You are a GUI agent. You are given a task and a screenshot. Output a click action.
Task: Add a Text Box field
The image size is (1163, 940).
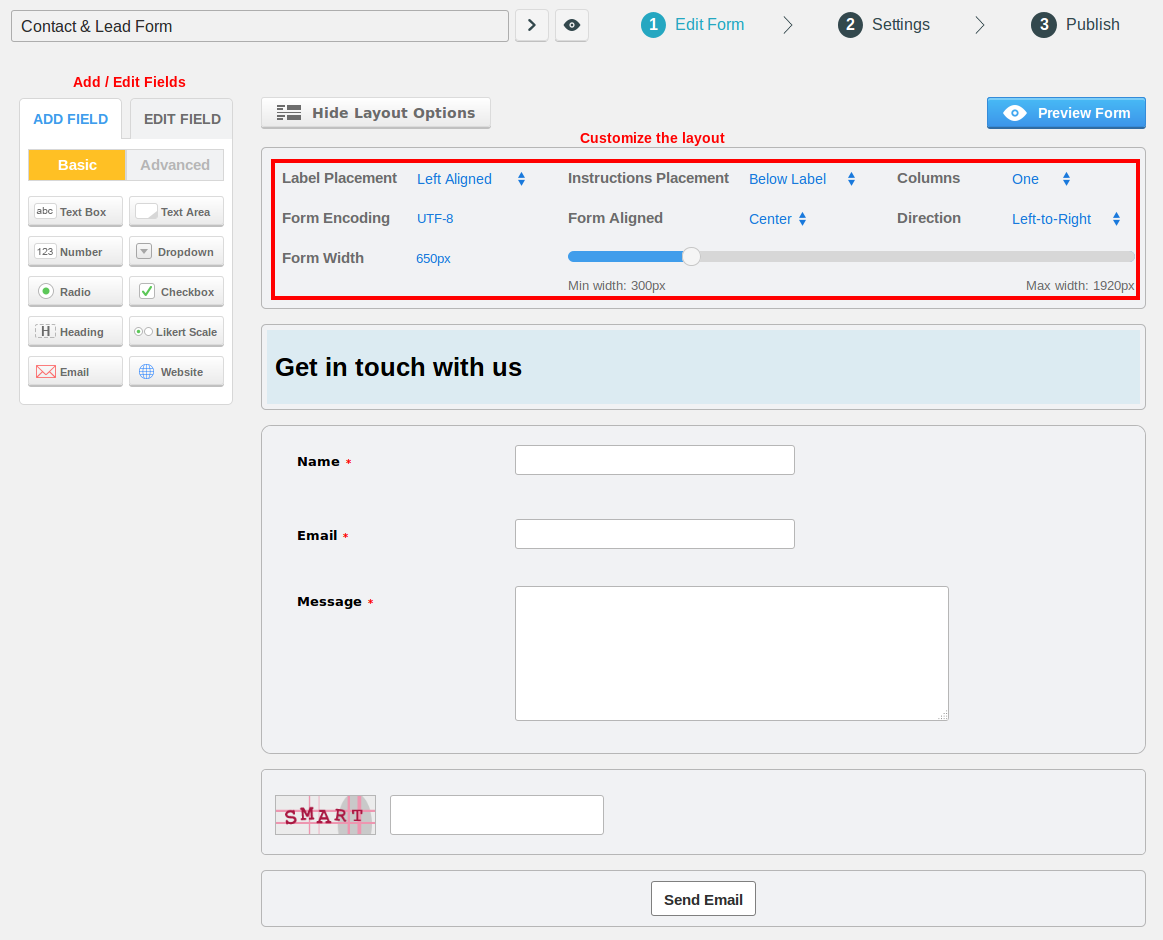click(75, 211)
